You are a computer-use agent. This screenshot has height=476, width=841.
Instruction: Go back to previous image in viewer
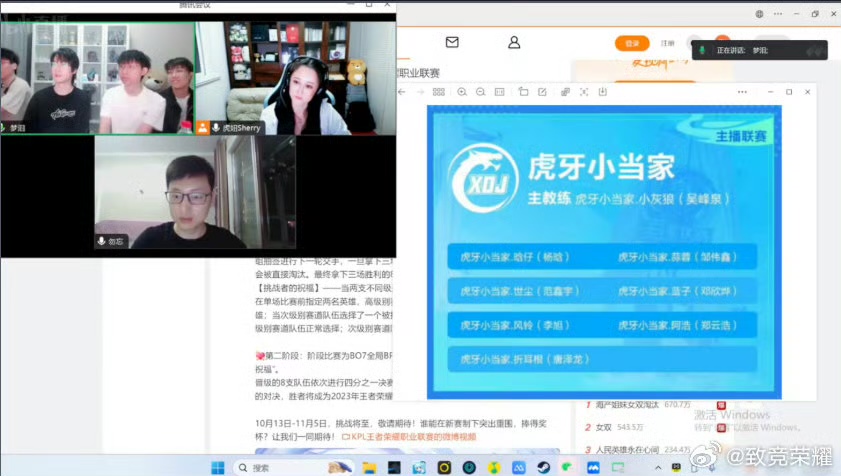pyautogui.click(x=402, y=92)
